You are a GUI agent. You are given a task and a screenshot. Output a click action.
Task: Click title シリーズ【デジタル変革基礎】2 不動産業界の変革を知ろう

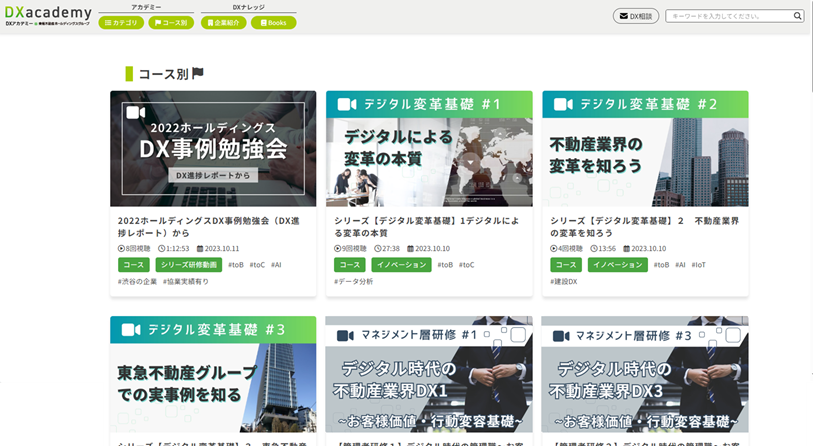[644, 227]
